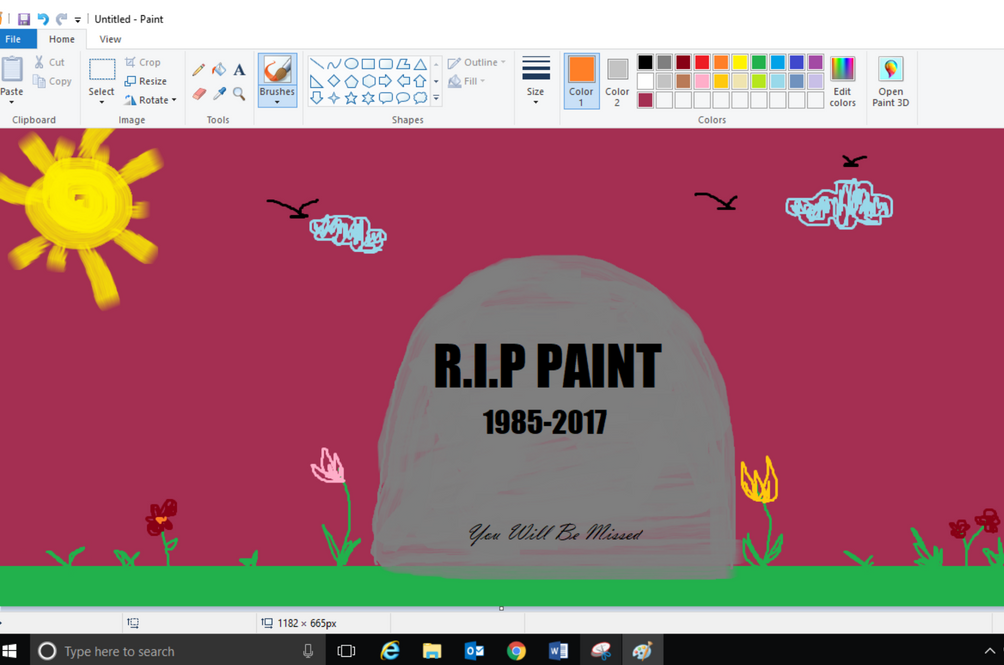Expand the Paste dropdown arrow
This screenshot has height=665, width=1004.
pos(12,102)
